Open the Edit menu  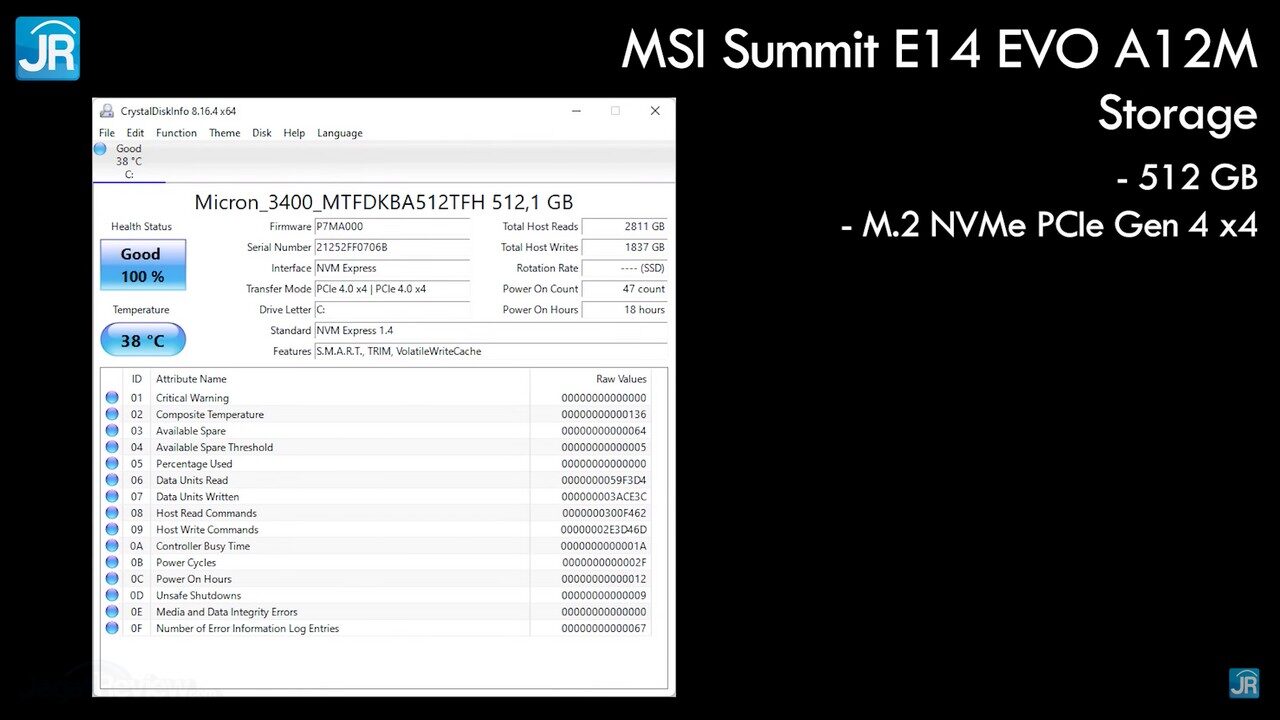135,132
